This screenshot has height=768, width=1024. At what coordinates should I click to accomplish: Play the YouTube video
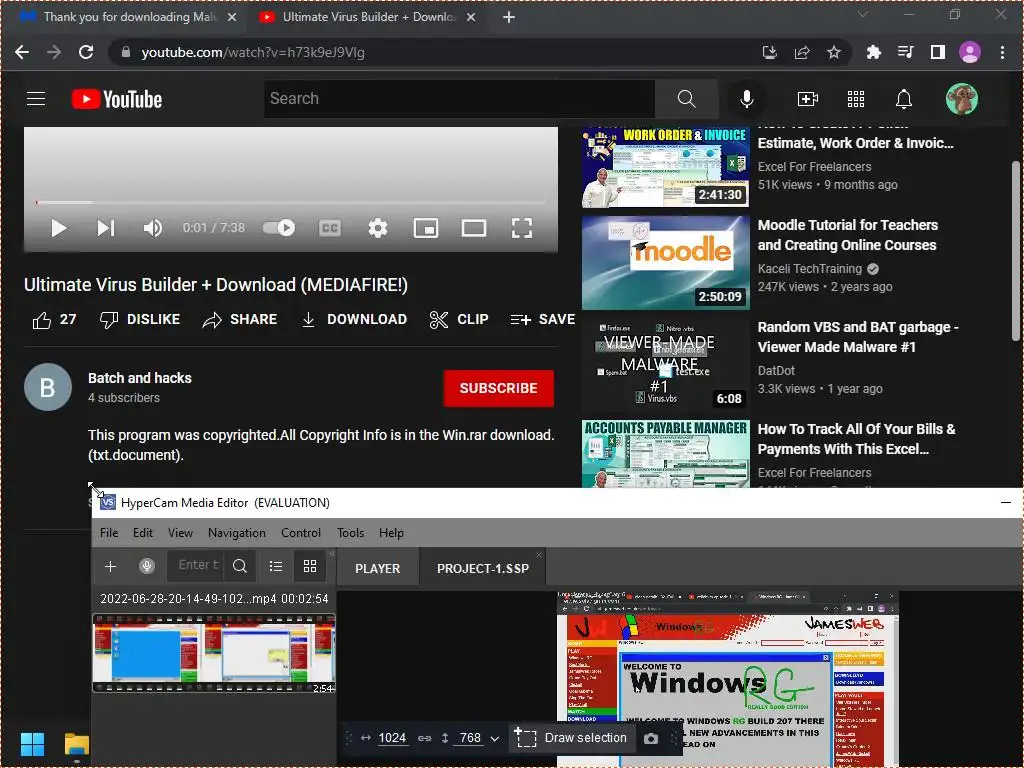(x=58, y=228)
